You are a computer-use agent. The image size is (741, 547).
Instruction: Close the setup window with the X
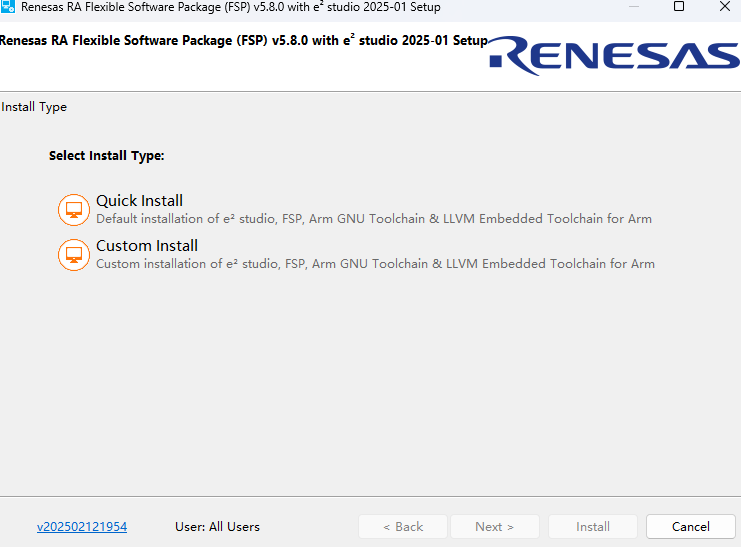pos(724,7)
